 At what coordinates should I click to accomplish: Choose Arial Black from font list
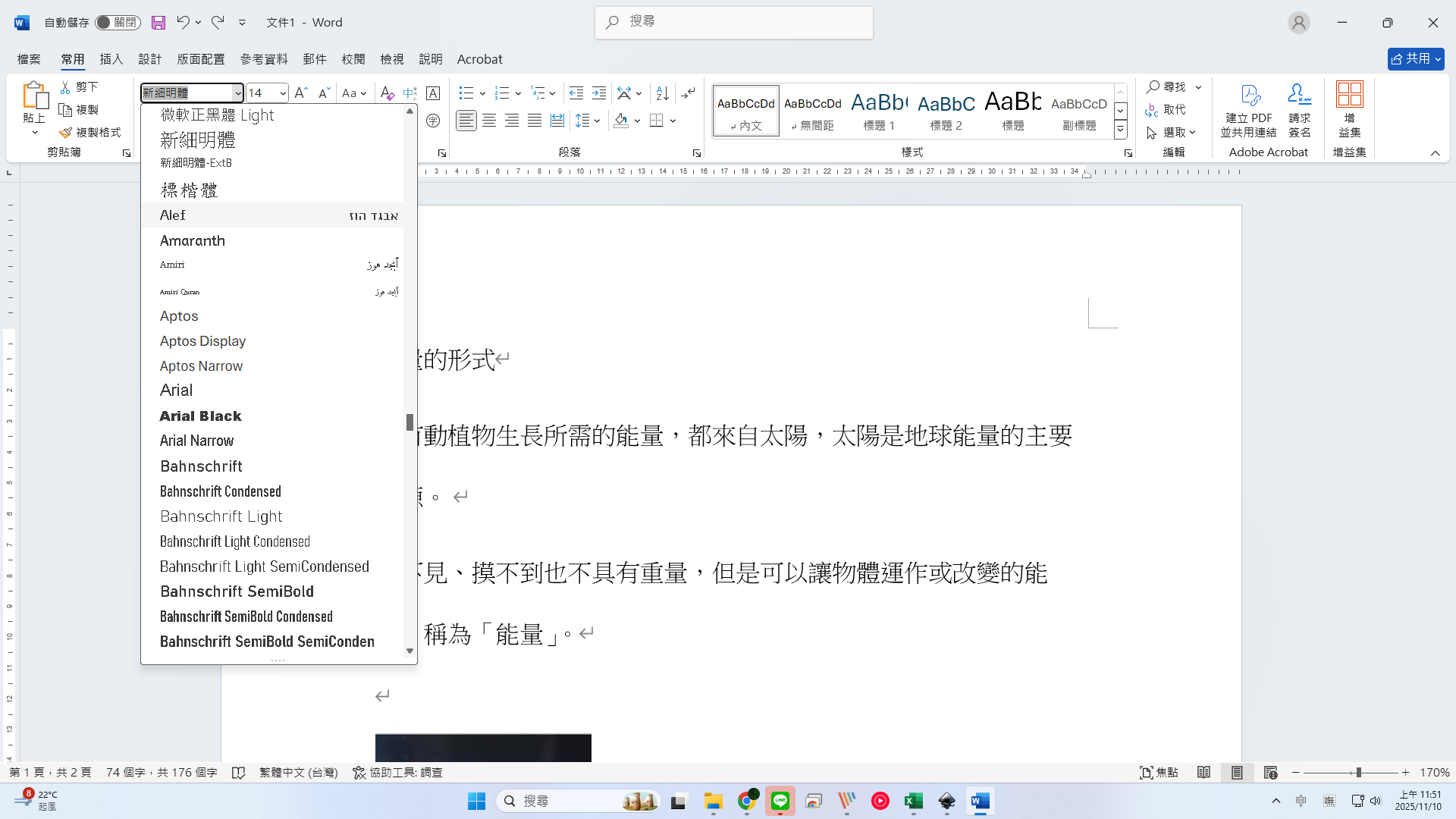pyautogui.click(x=201, y=416)
